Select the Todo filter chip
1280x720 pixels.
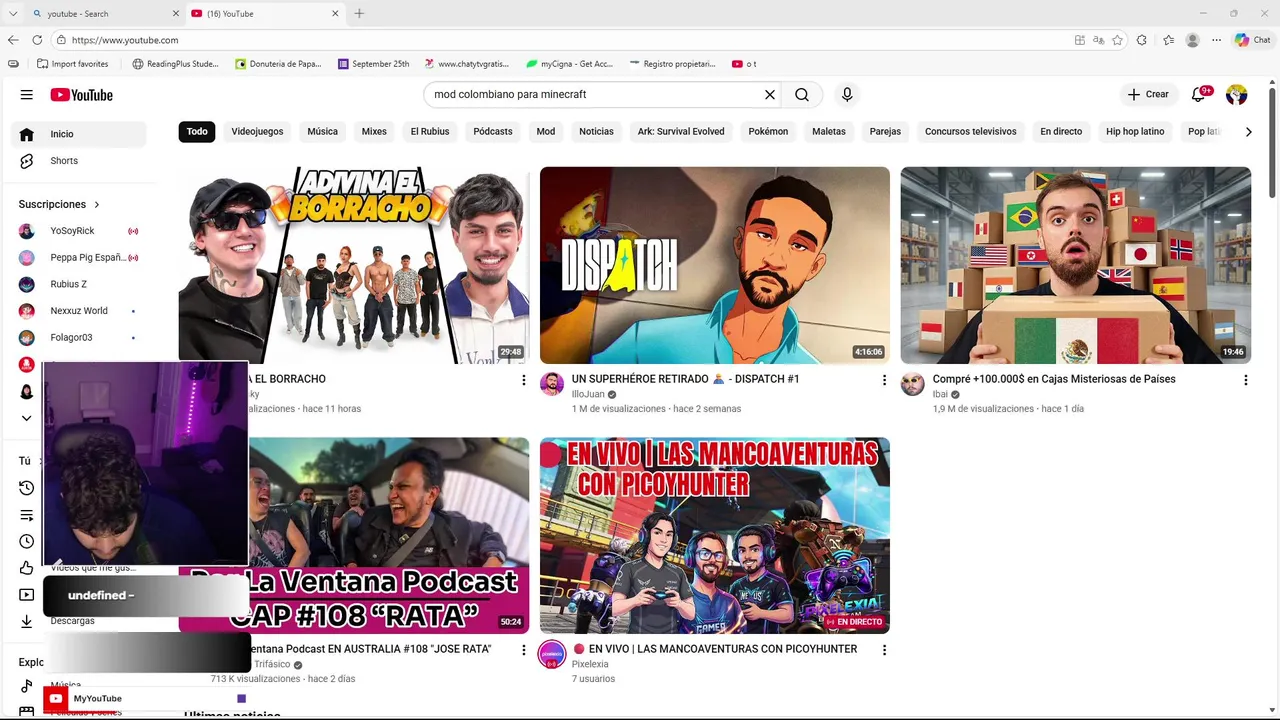[197, 132]
